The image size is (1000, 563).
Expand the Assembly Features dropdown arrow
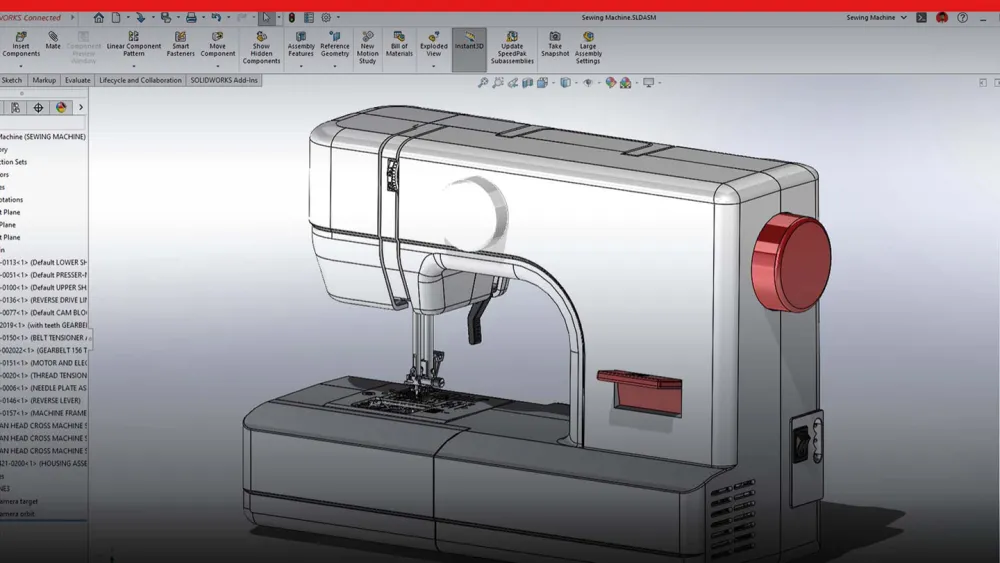point(301,66)
